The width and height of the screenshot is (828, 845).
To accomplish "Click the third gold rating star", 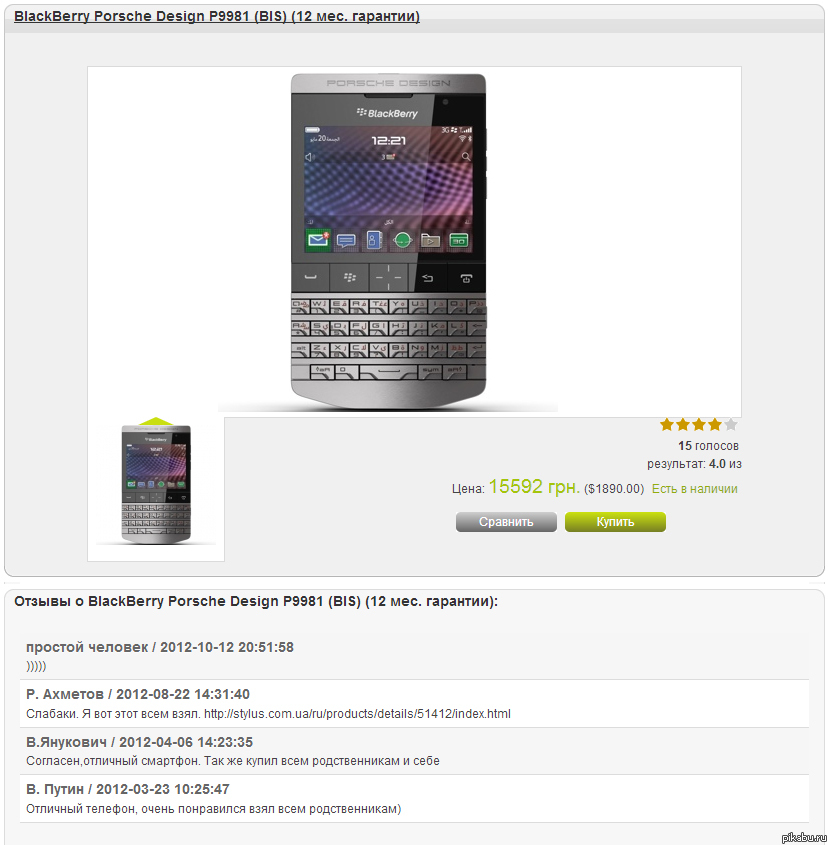I will pos(699,425).
